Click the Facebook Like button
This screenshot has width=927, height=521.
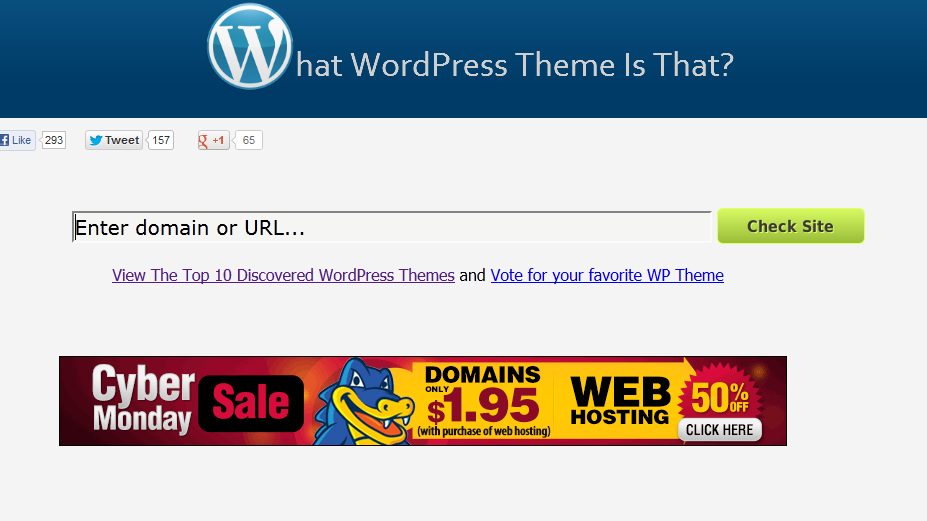(x=17, y=140)
